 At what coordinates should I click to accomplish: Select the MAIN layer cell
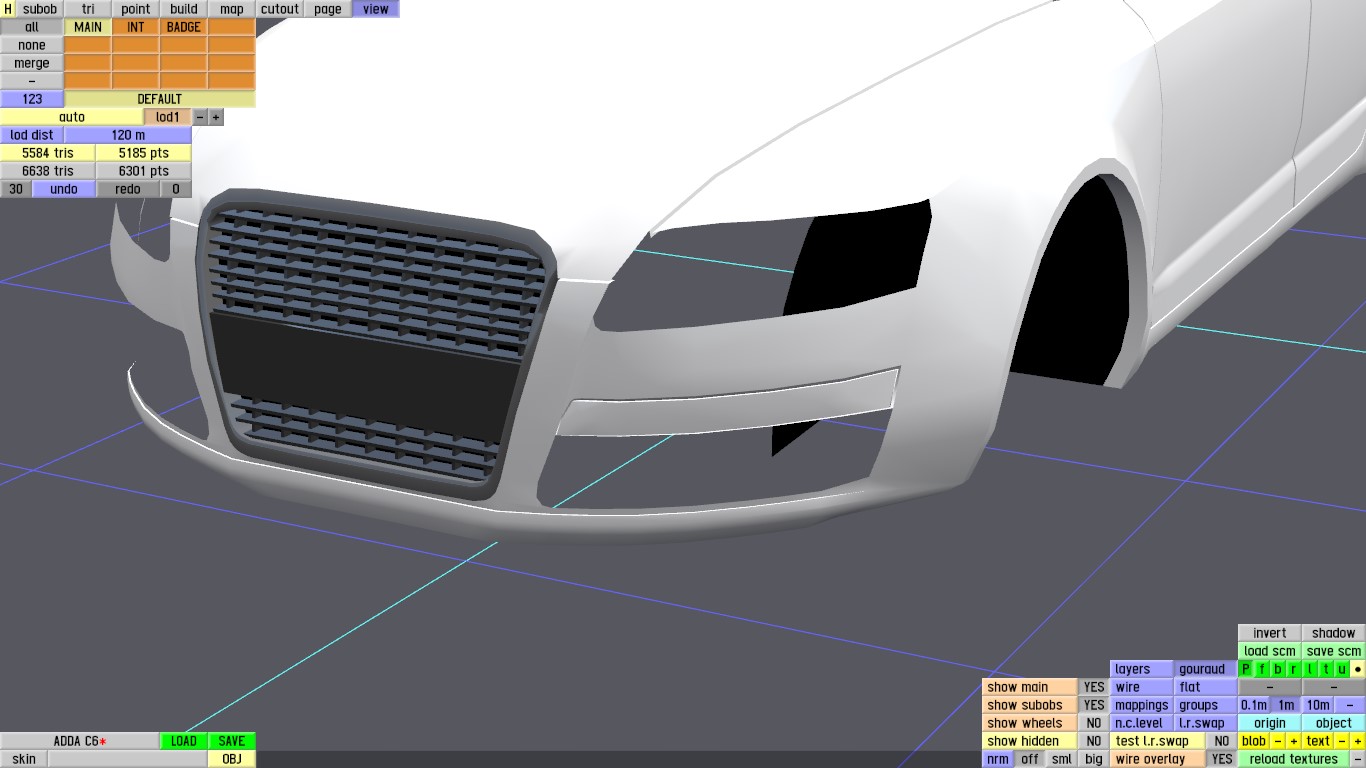click(88, 27)
